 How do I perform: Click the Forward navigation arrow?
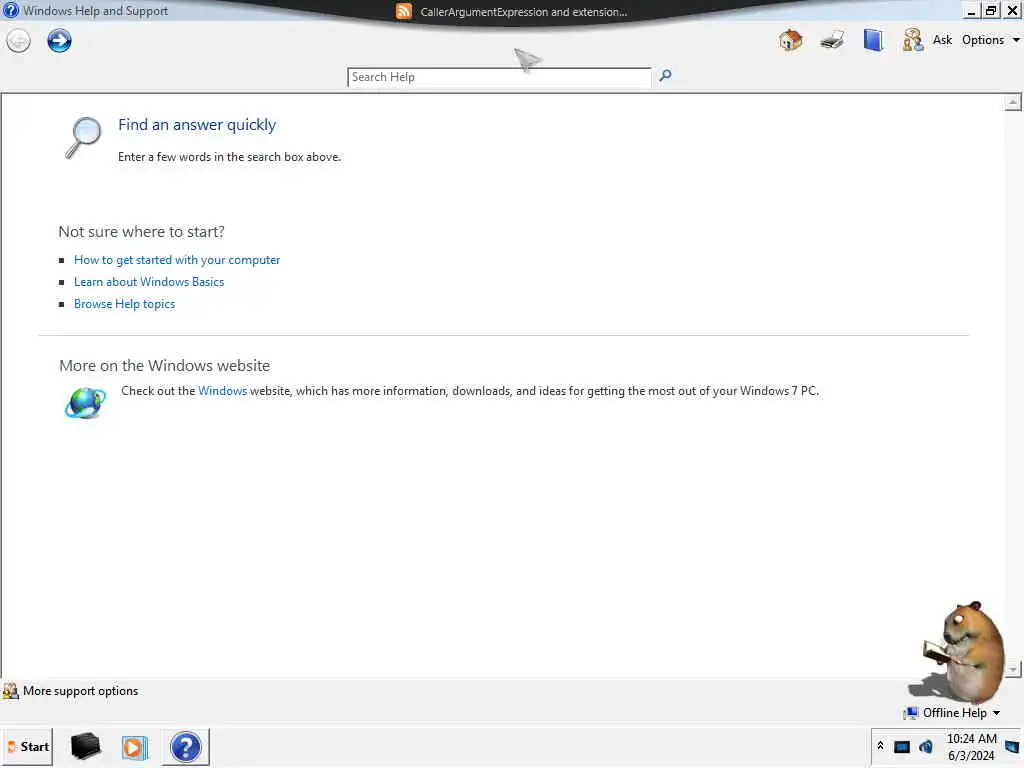pyautogui.click(x=59, y=40)
